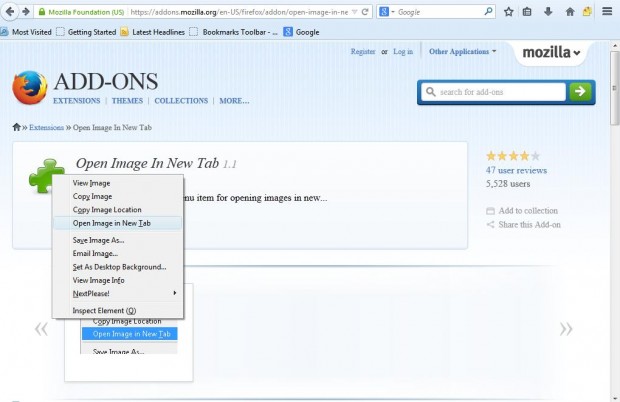Click the address bar URL text
Viewport: 620px width, 402px height.
pyautogui.click(x=239, y=12)
